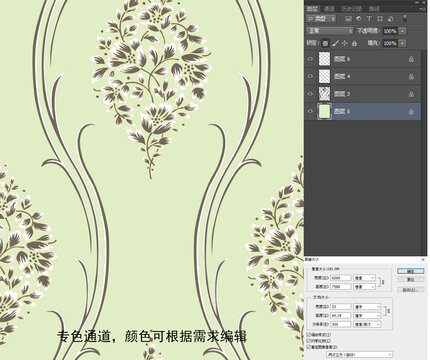
Task: Switch to the Paths tab
Action: coord(374,9)
